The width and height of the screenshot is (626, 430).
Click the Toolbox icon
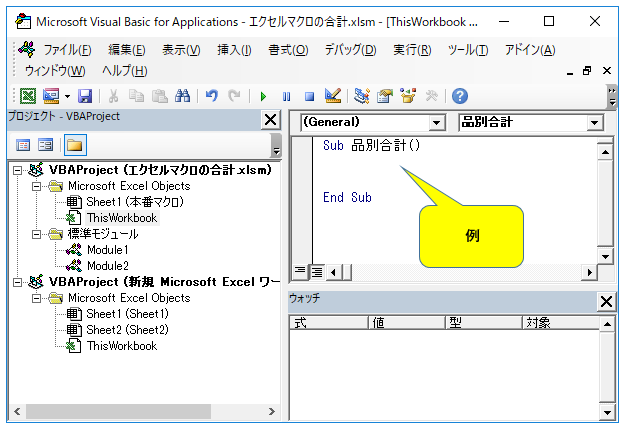click(431, 96)
